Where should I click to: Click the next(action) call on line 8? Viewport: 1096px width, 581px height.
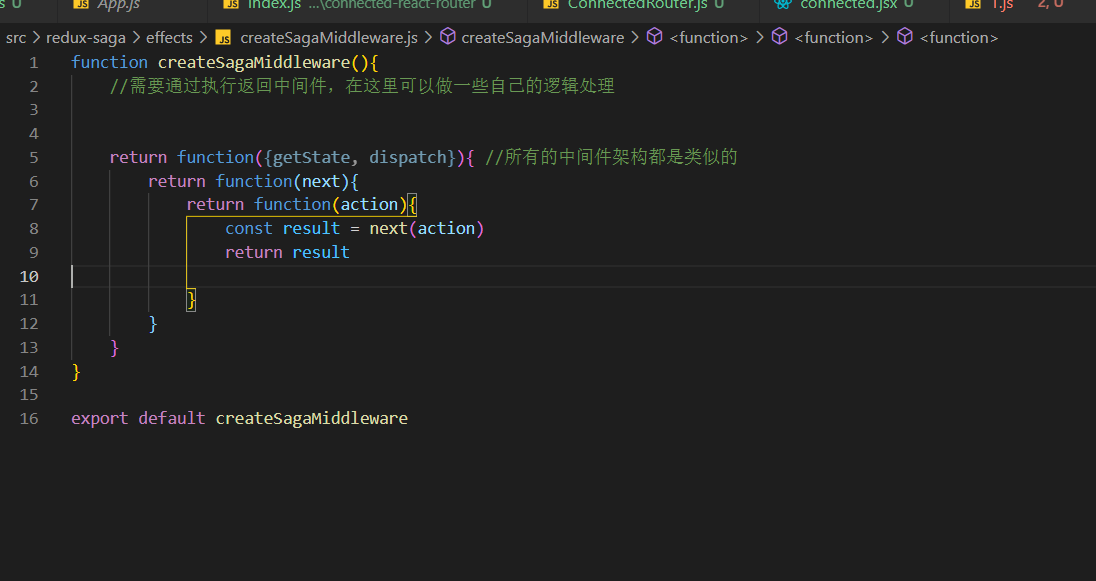(426, 228)
